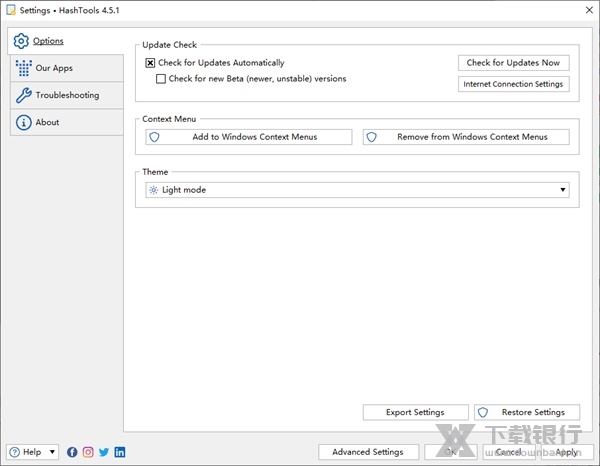
Task: Switch to the Our Apps tab
Action: (54, 68)
